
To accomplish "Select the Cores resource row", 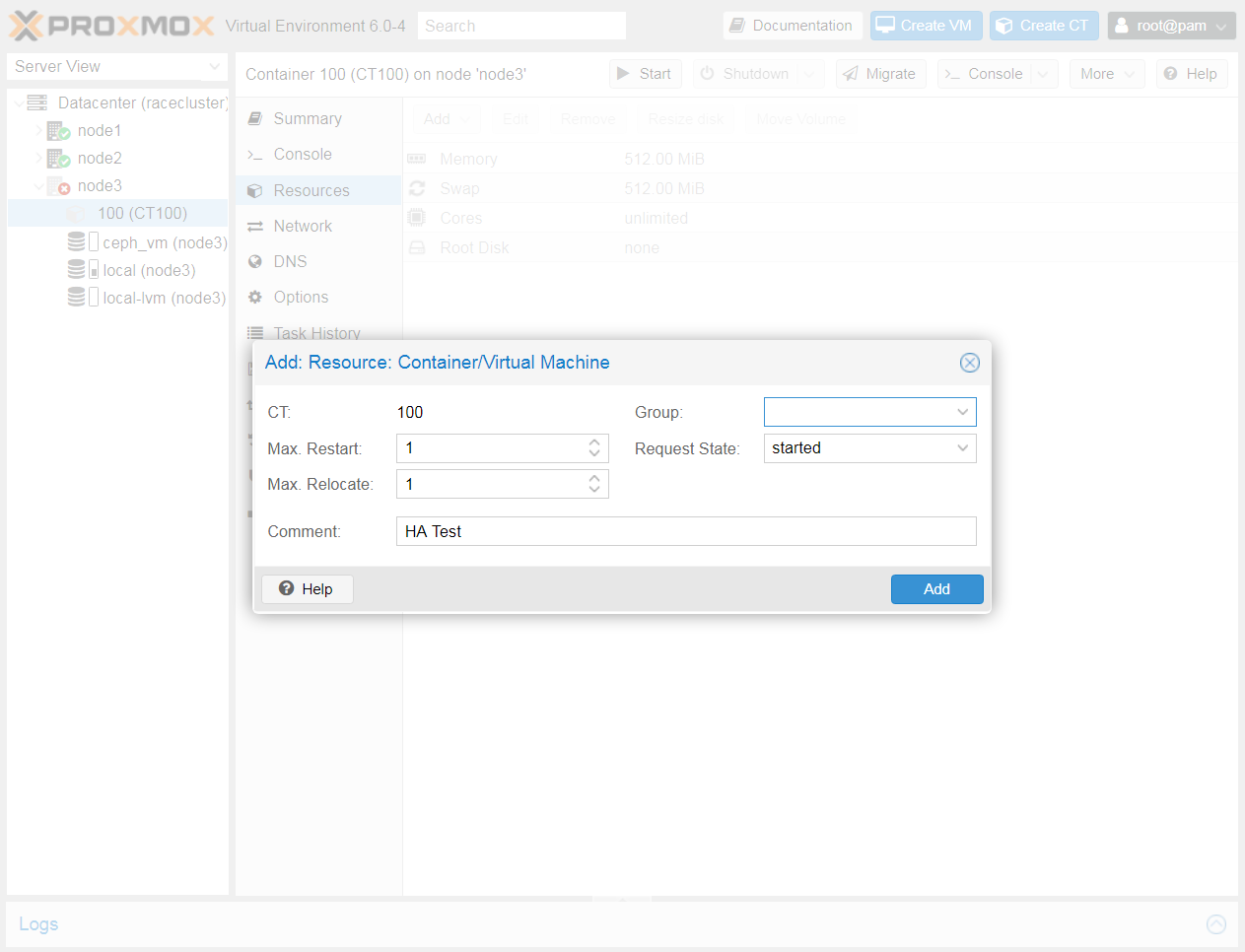I will (820, 218).
